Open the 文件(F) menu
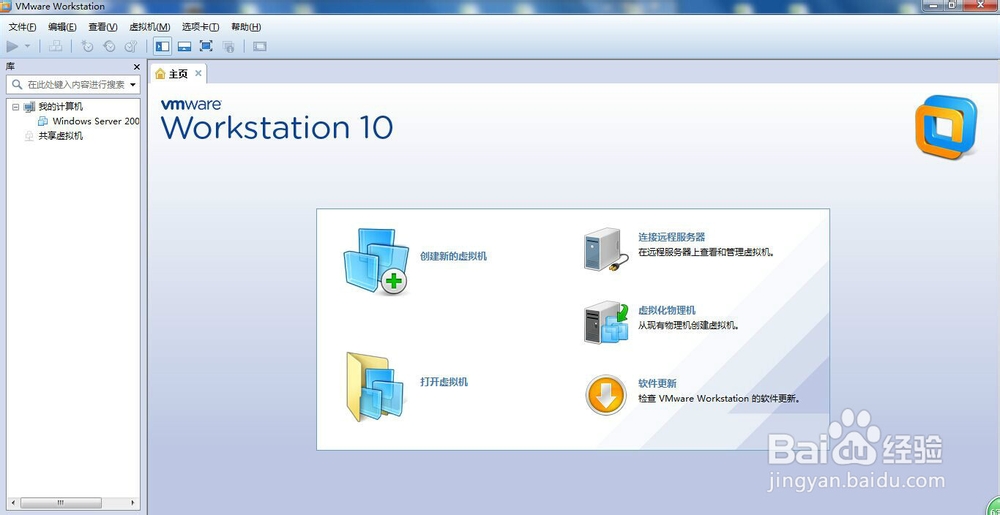 coord(22,27)
